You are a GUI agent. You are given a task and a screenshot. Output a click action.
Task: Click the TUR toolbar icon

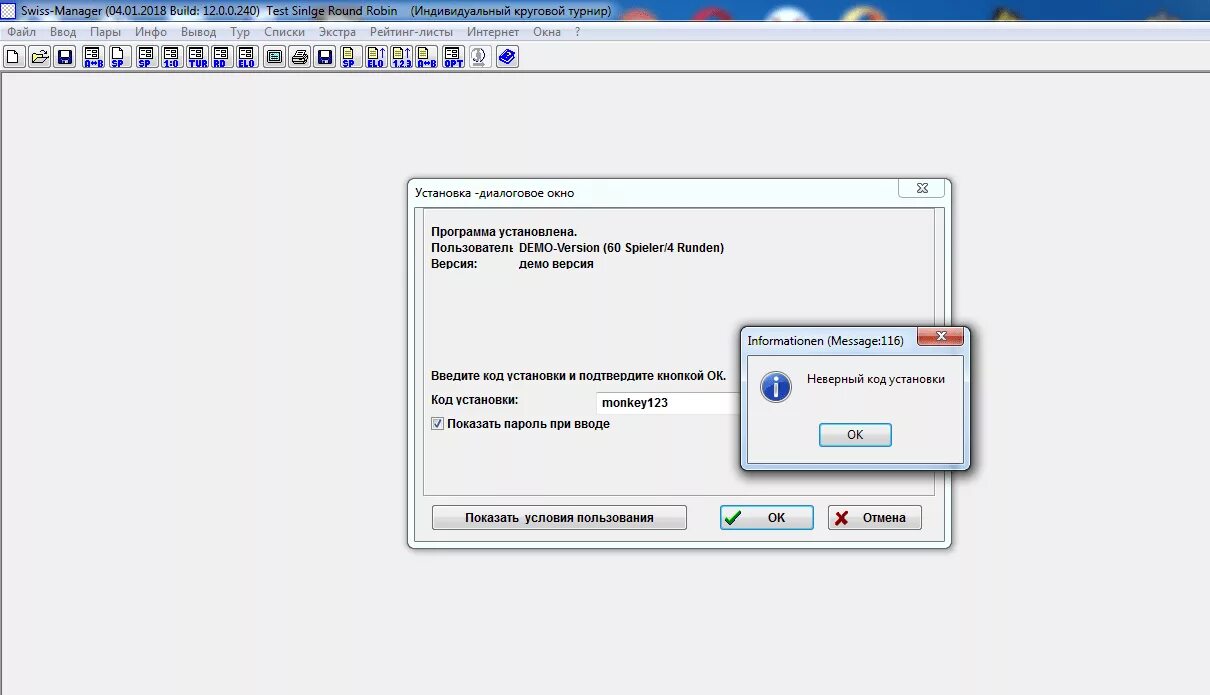tap(197, 57)
